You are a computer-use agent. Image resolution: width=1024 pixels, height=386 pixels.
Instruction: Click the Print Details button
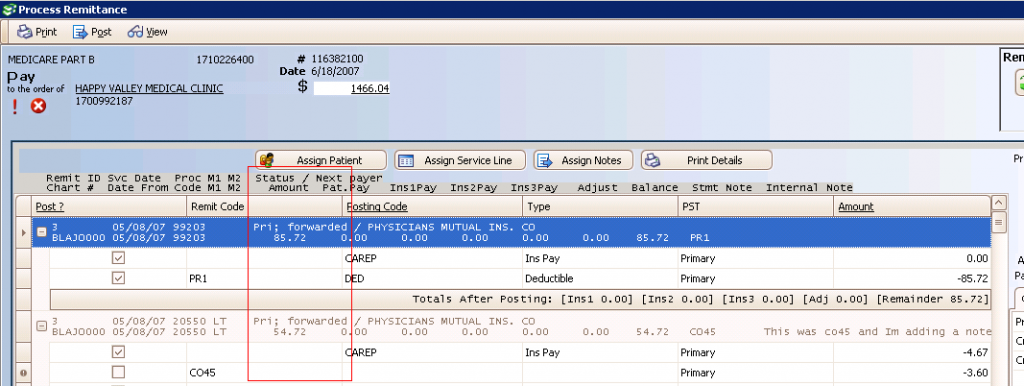(x=706, y=160)
